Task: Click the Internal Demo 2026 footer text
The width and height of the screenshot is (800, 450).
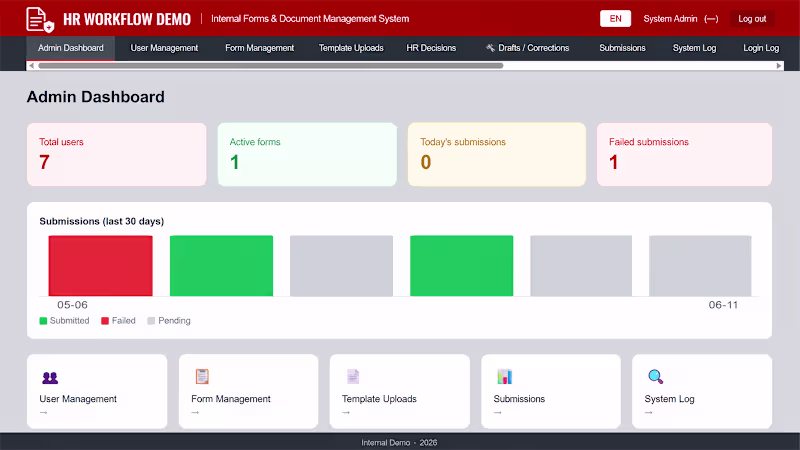Action: click(x=399, y=443)
